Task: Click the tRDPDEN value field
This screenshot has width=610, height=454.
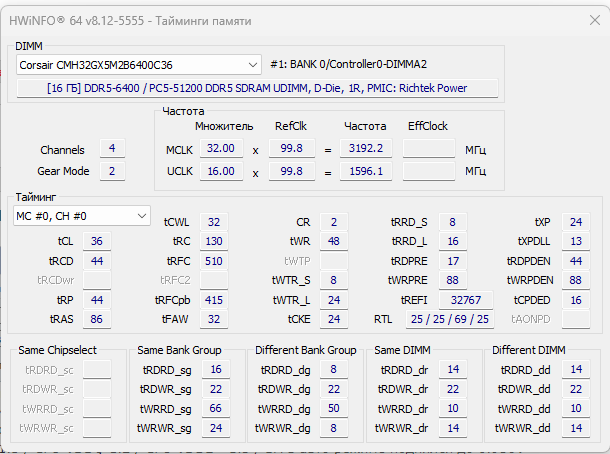Action: pyautogui.click(x=576, y=261)
